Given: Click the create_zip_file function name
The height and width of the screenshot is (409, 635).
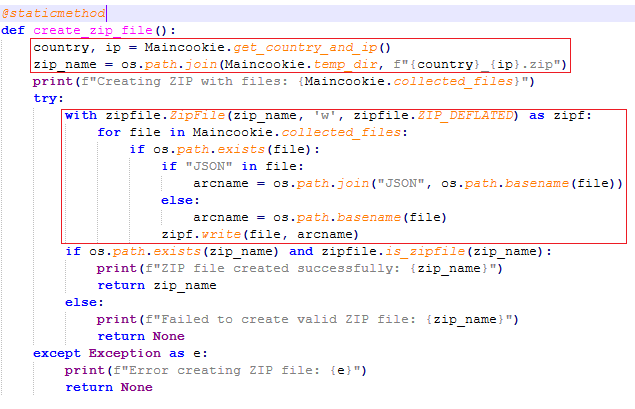Looking at the screenshot, I should point(93,31).
